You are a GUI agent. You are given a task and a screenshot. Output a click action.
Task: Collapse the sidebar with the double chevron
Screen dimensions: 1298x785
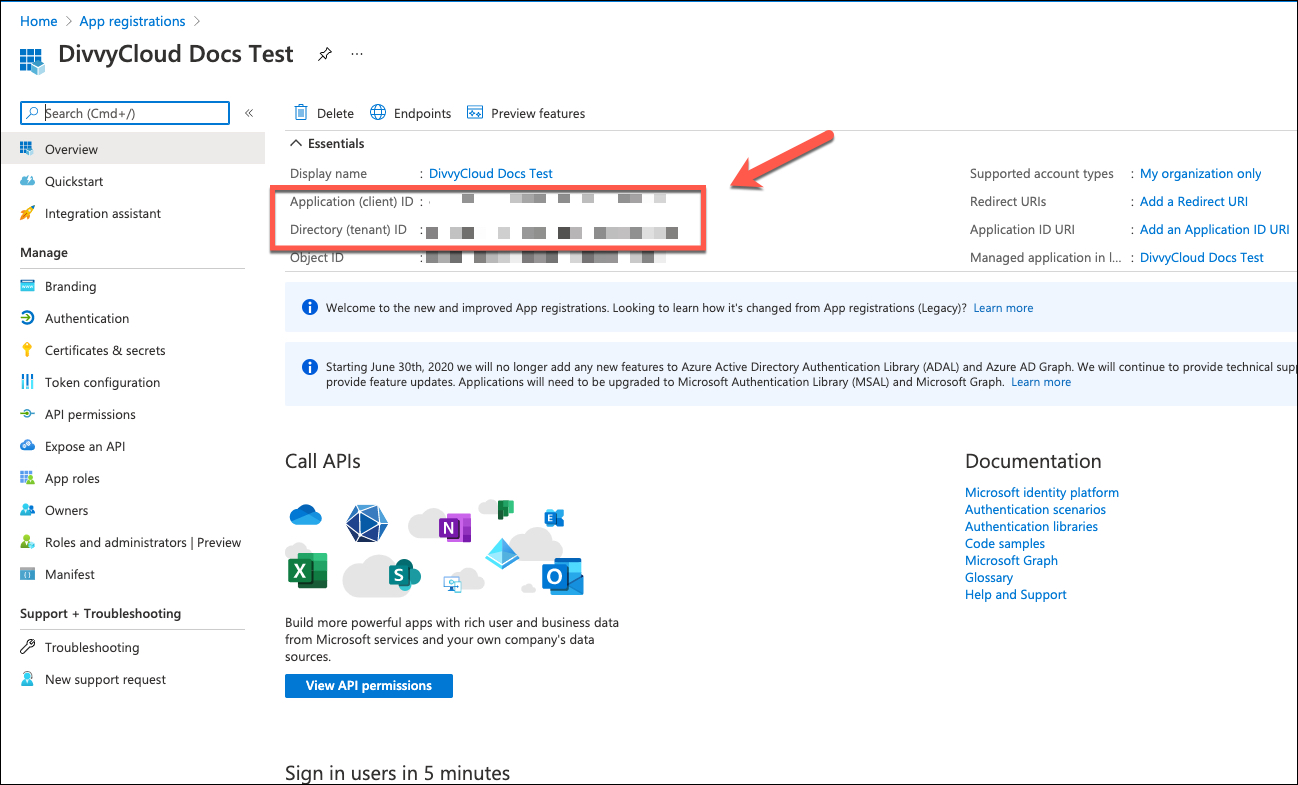pyautogui.click(x=249, y=113)
